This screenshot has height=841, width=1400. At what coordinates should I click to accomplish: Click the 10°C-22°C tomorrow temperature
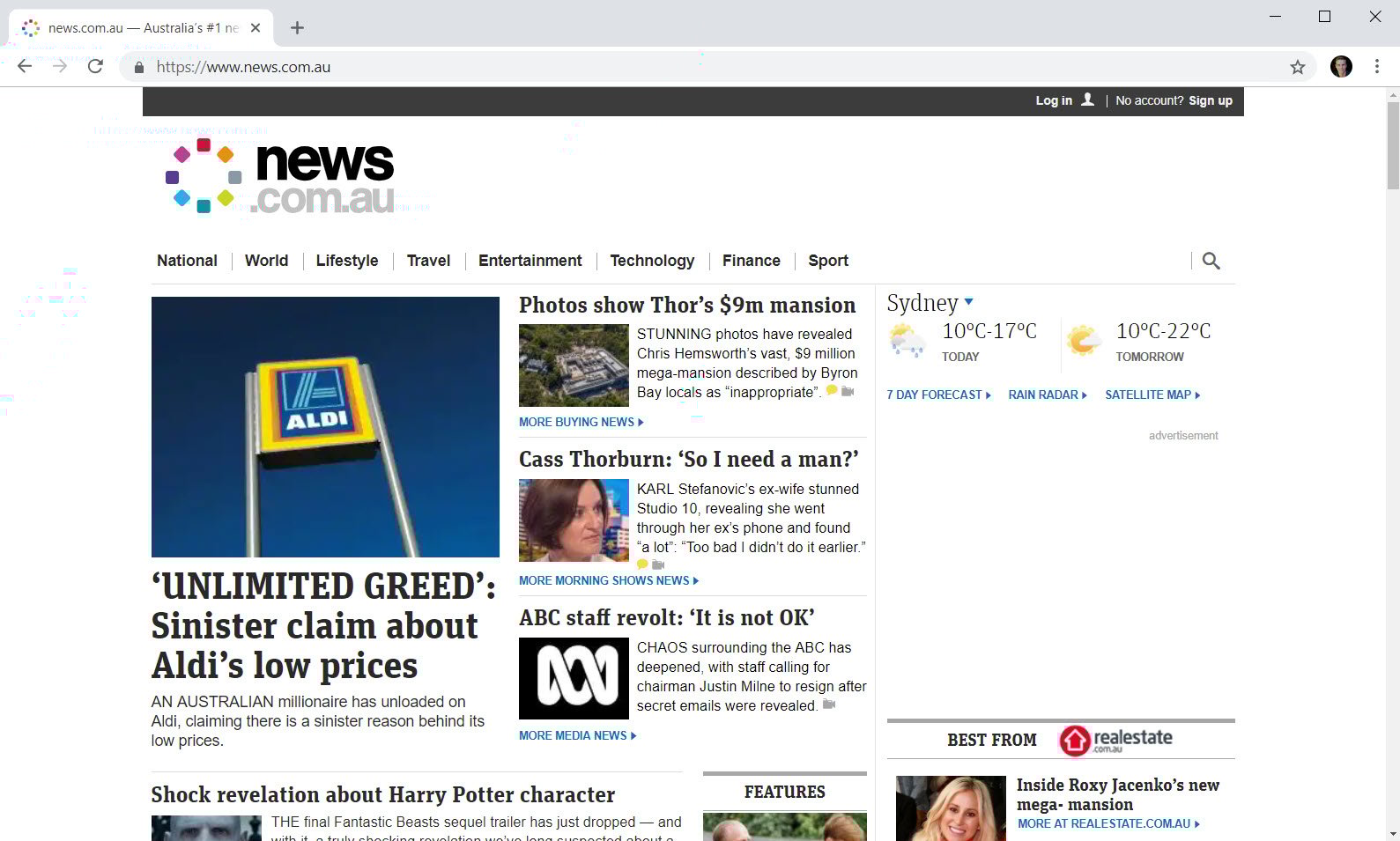(1163, 331)
